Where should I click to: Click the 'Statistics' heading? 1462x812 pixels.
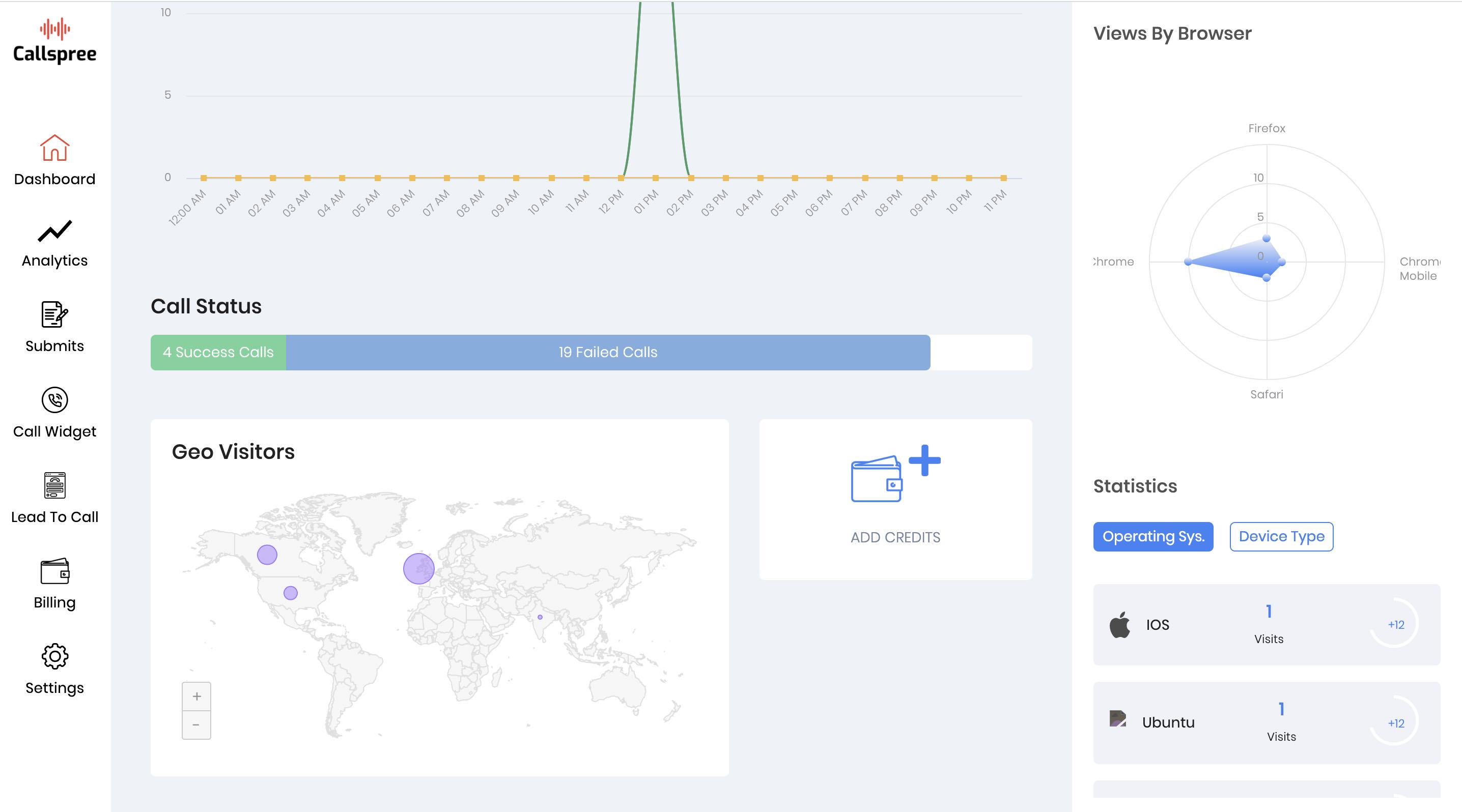click(1135, 486)
